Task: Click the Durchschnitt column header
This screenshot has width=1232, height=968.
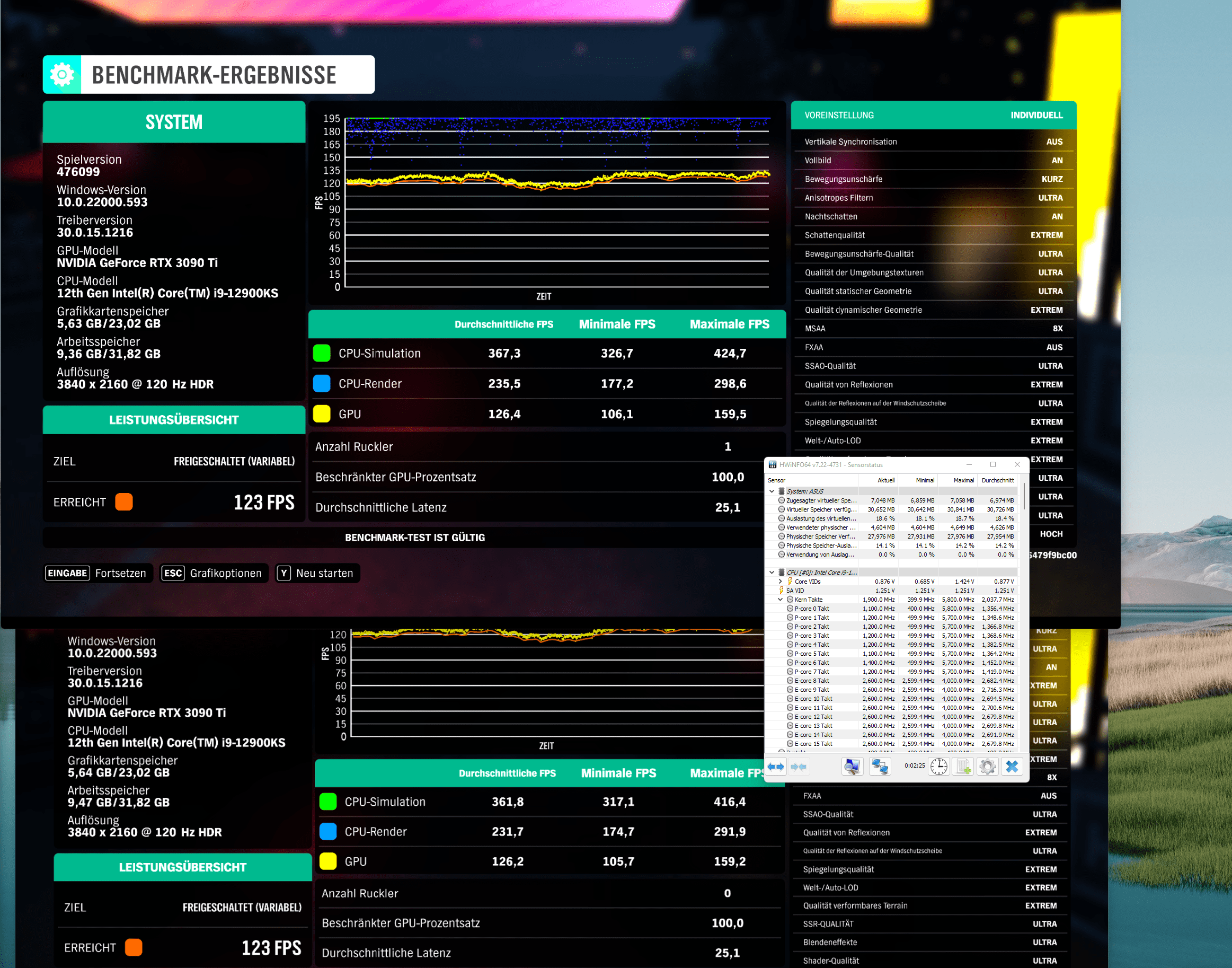Action: click(x=997, y=480)
